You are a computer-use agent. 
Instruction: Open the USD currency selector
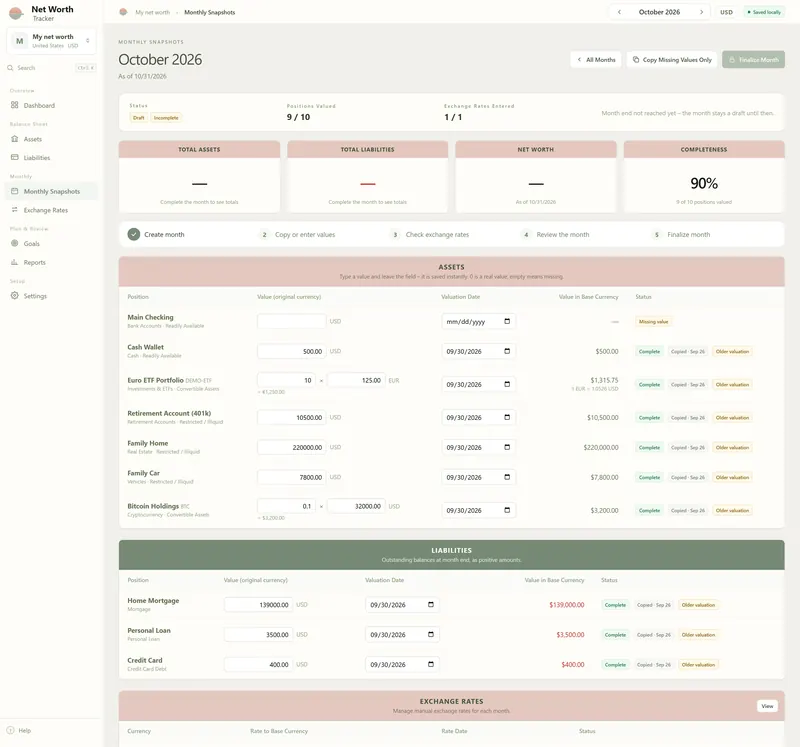point(726,12)
